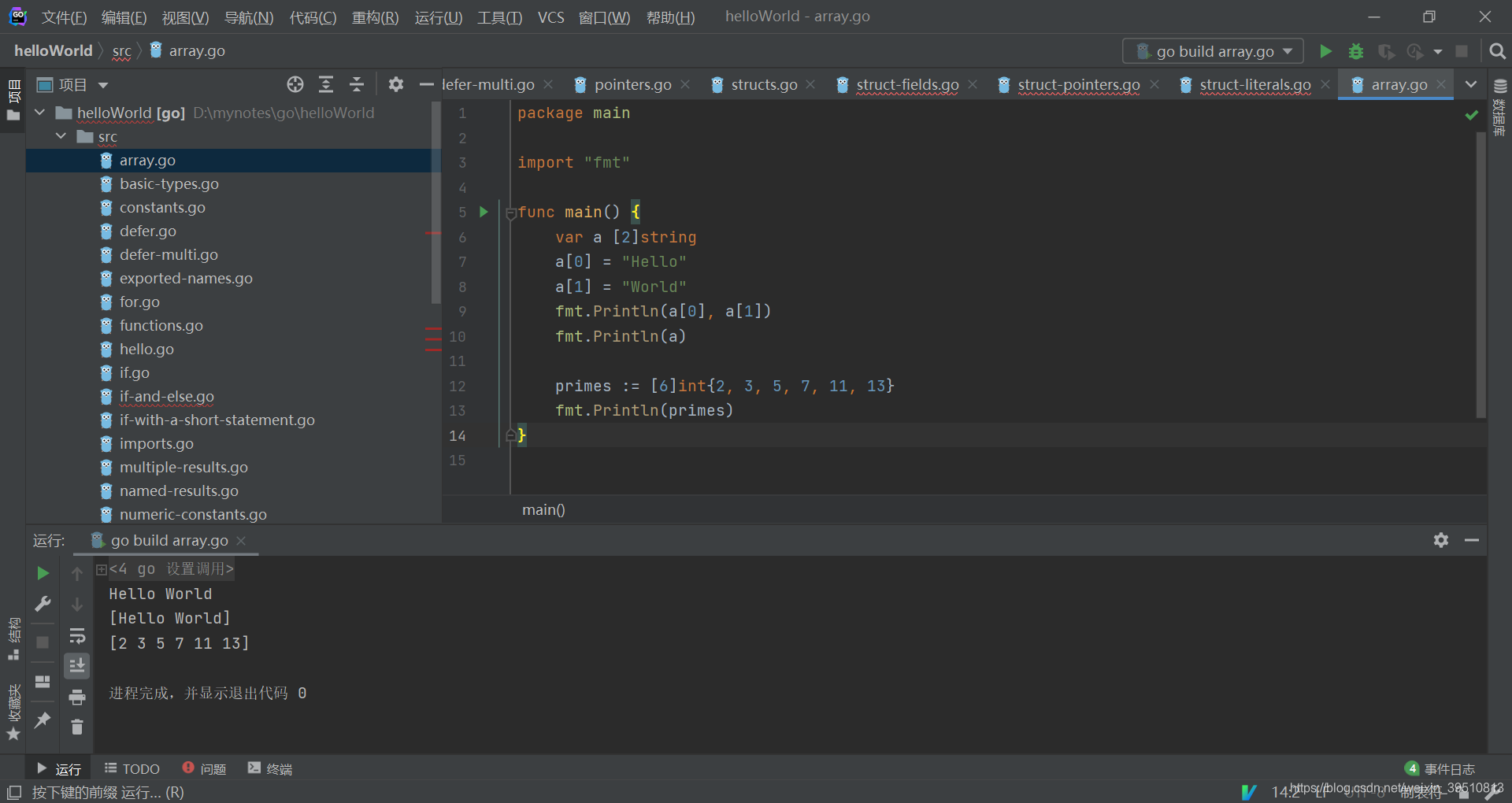Click the stop button in top toolbar

click(1462, 51)
